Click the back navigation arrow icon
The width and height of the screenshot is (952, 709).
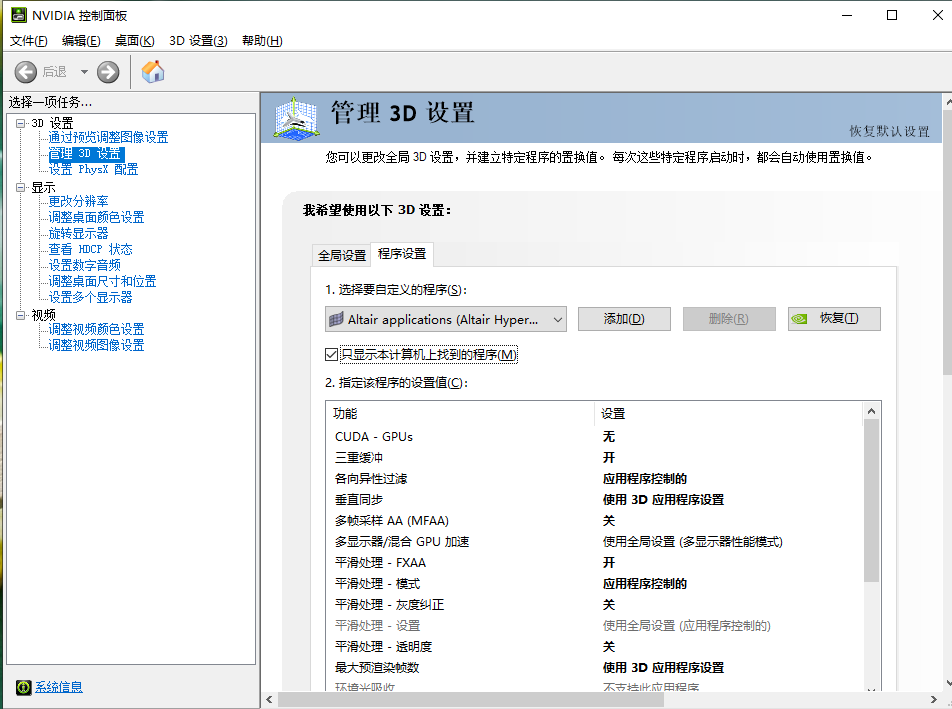point(27,71)
